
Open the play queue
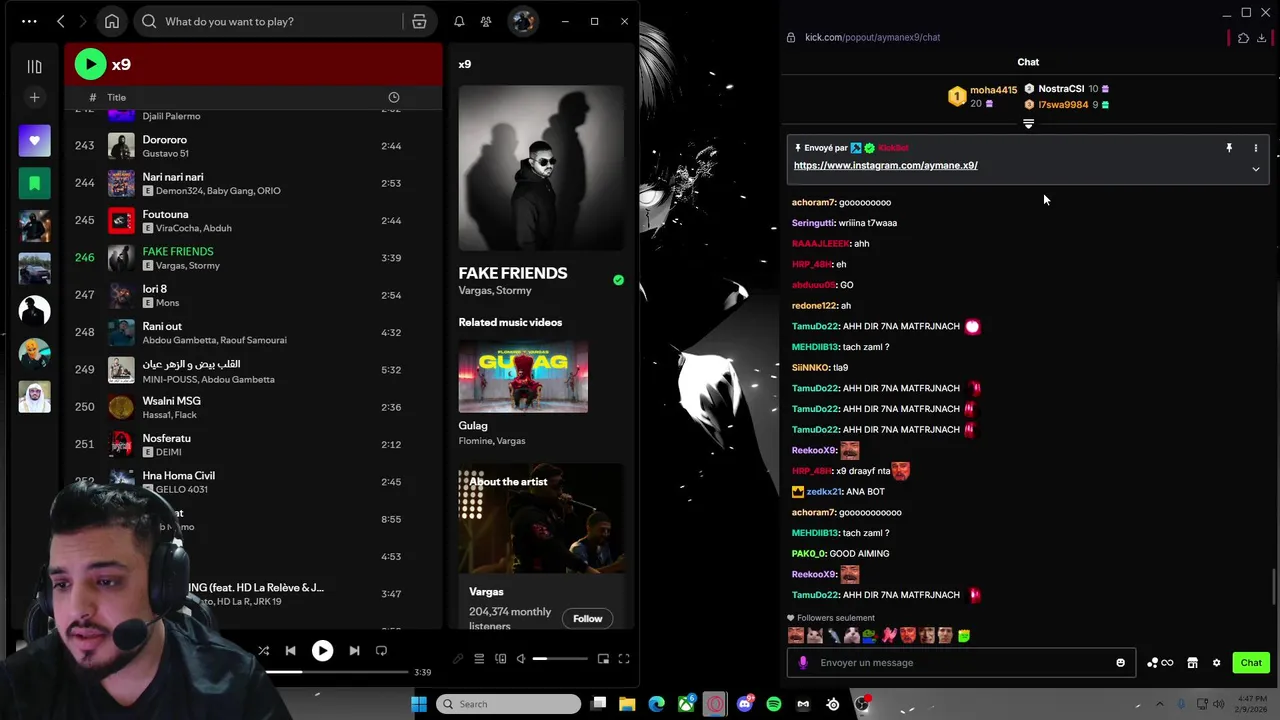[x=479, y=659]
